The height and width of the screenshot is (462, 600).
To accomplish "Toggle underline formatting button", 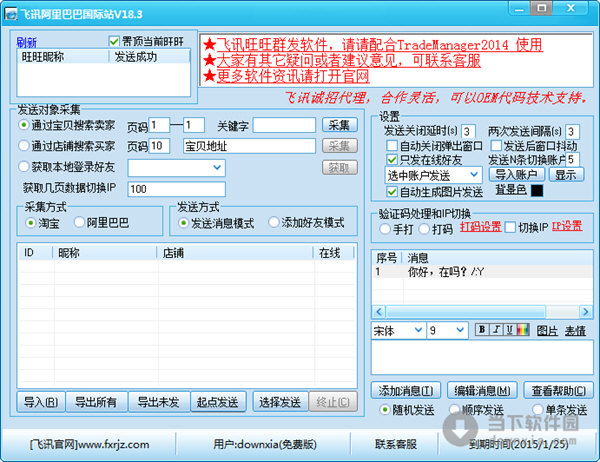I will [510, 330].
